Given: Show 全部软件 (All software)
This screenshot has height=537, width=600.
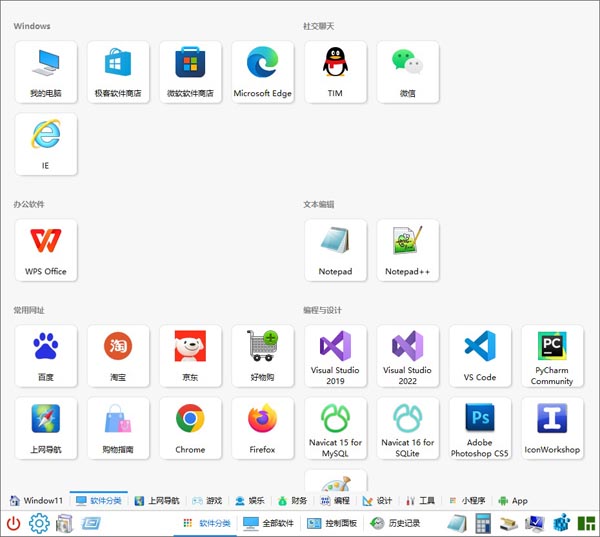Looking at the screenshot, I should point(269,523).
